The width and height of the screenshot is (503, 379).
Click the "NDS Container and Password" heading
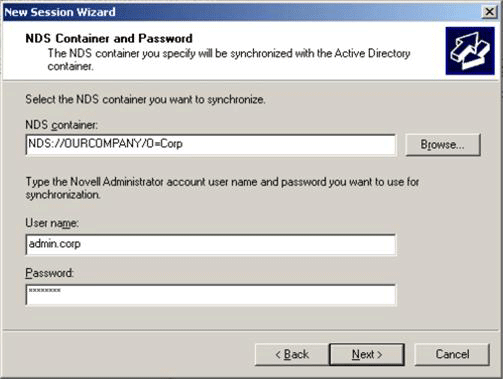click(109, 38)
